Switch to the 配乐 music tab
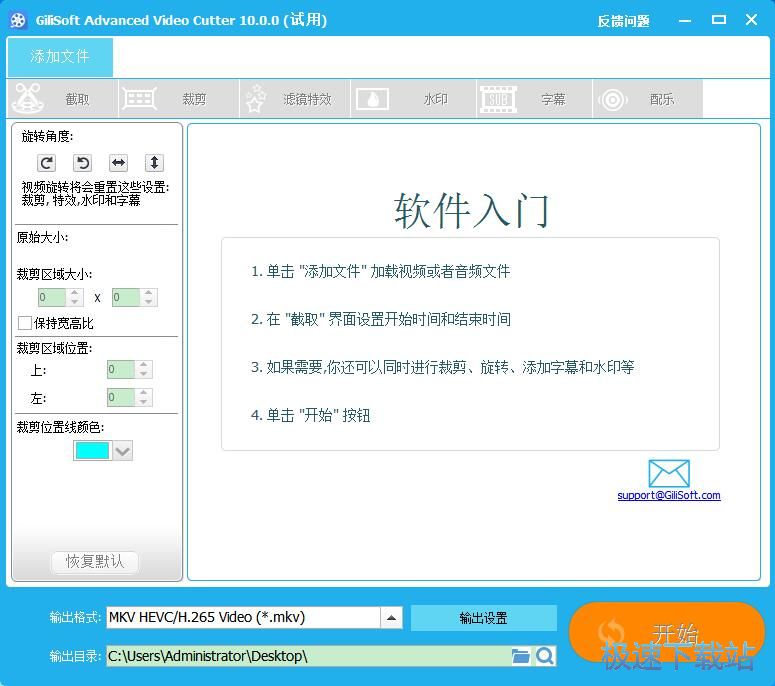This screenshot has height=686, width=775. pyautogui.click(x=647, y=99)
